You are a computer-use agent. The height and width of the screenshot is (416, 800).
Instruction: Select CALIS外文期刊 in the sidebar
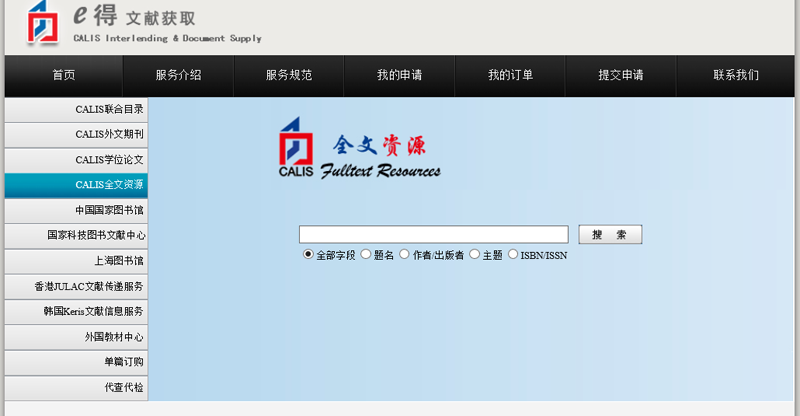click(76, 135)
